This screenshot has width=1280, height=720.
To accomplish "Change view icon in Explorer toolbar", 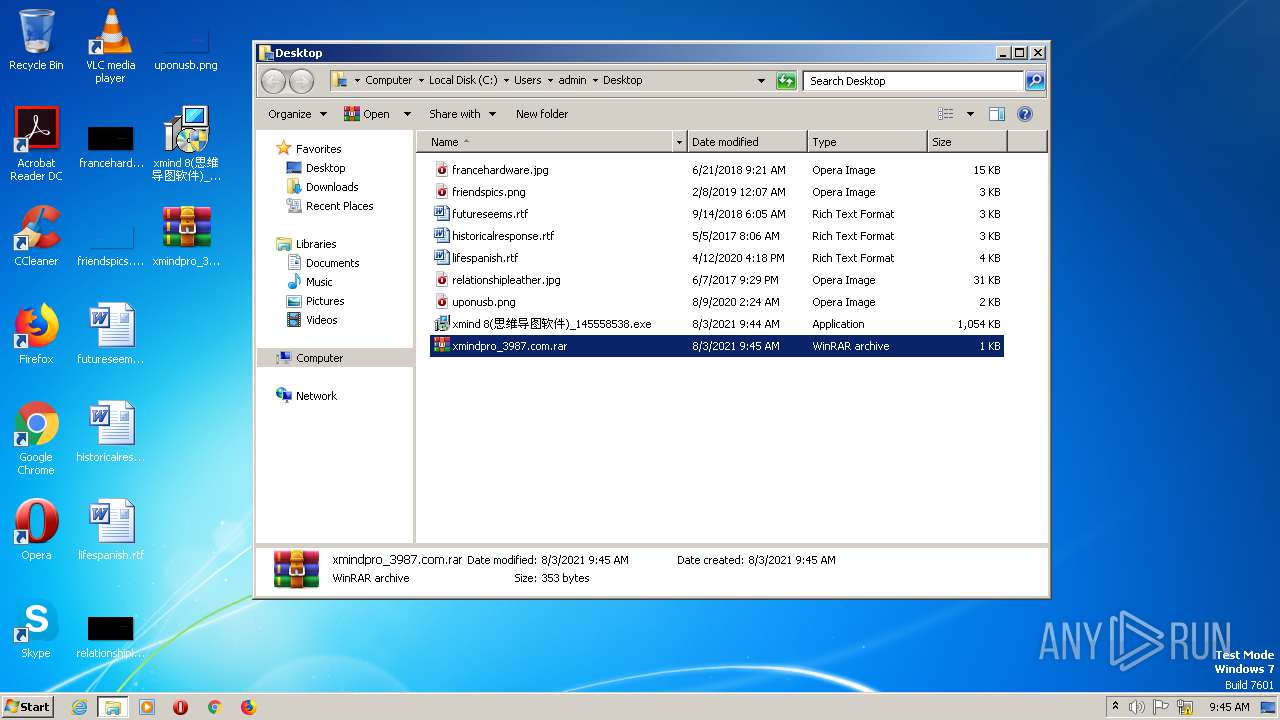I will click(946, 114).
